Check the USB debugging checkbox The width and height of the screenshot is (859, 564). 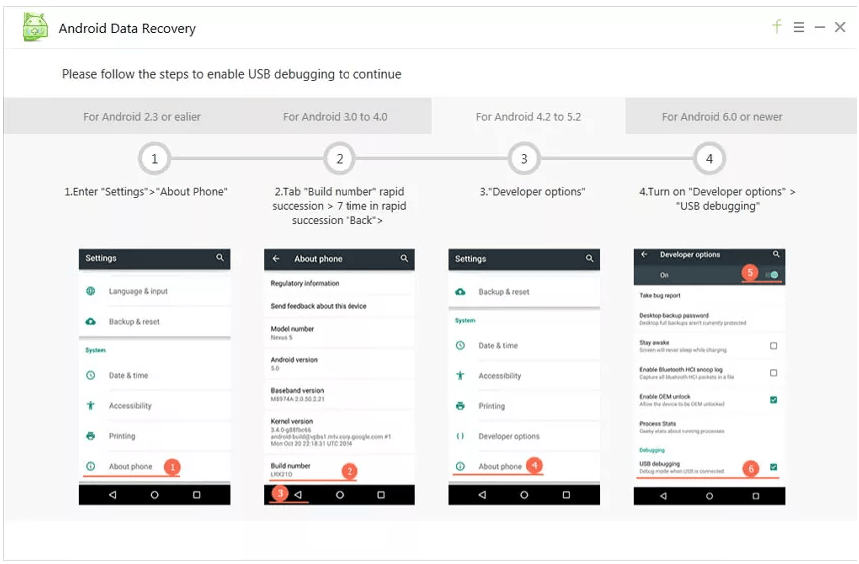[774, 467]
